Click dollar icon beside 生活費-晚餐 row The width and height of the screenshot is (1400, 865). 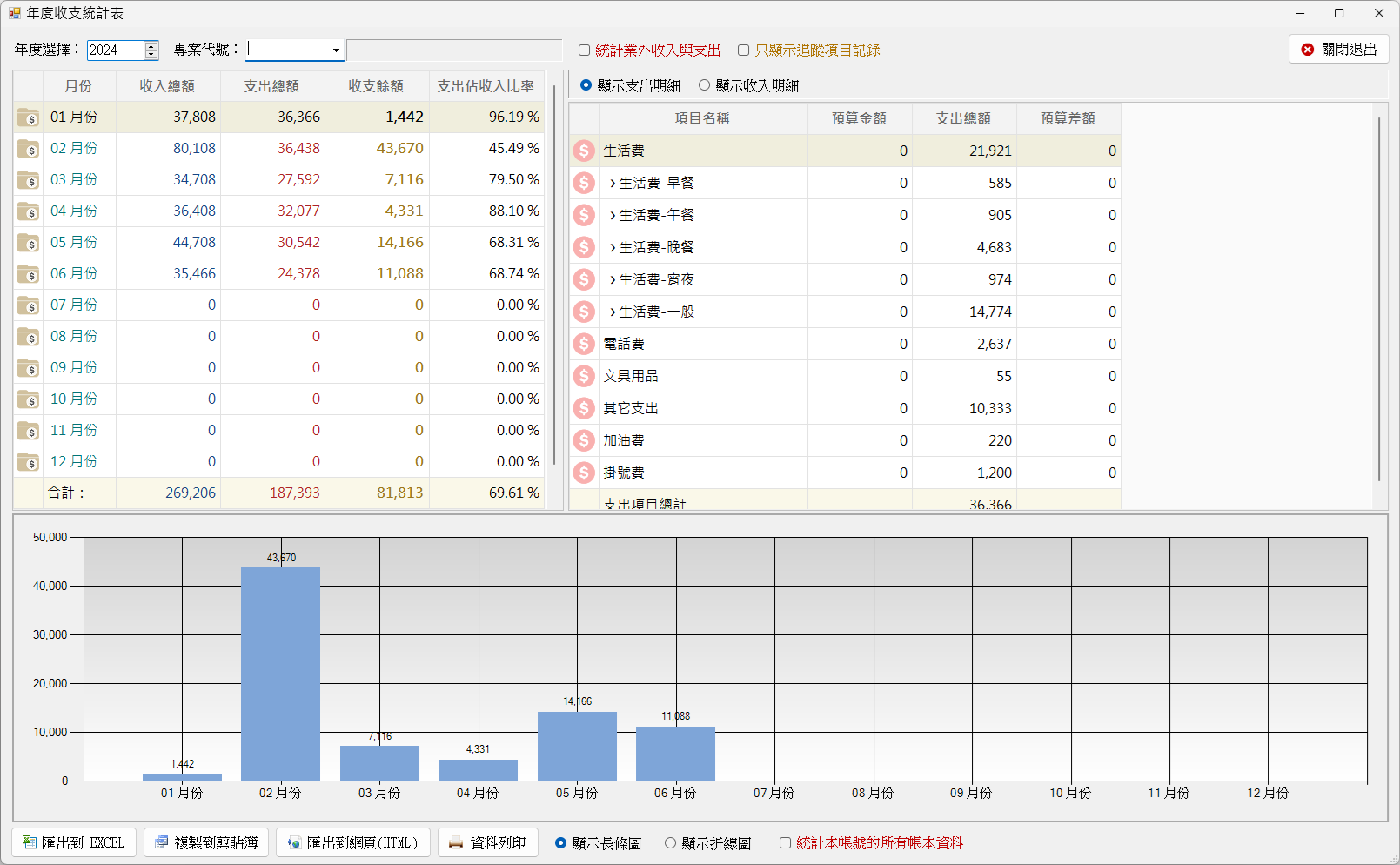click(x=584, y=247)
